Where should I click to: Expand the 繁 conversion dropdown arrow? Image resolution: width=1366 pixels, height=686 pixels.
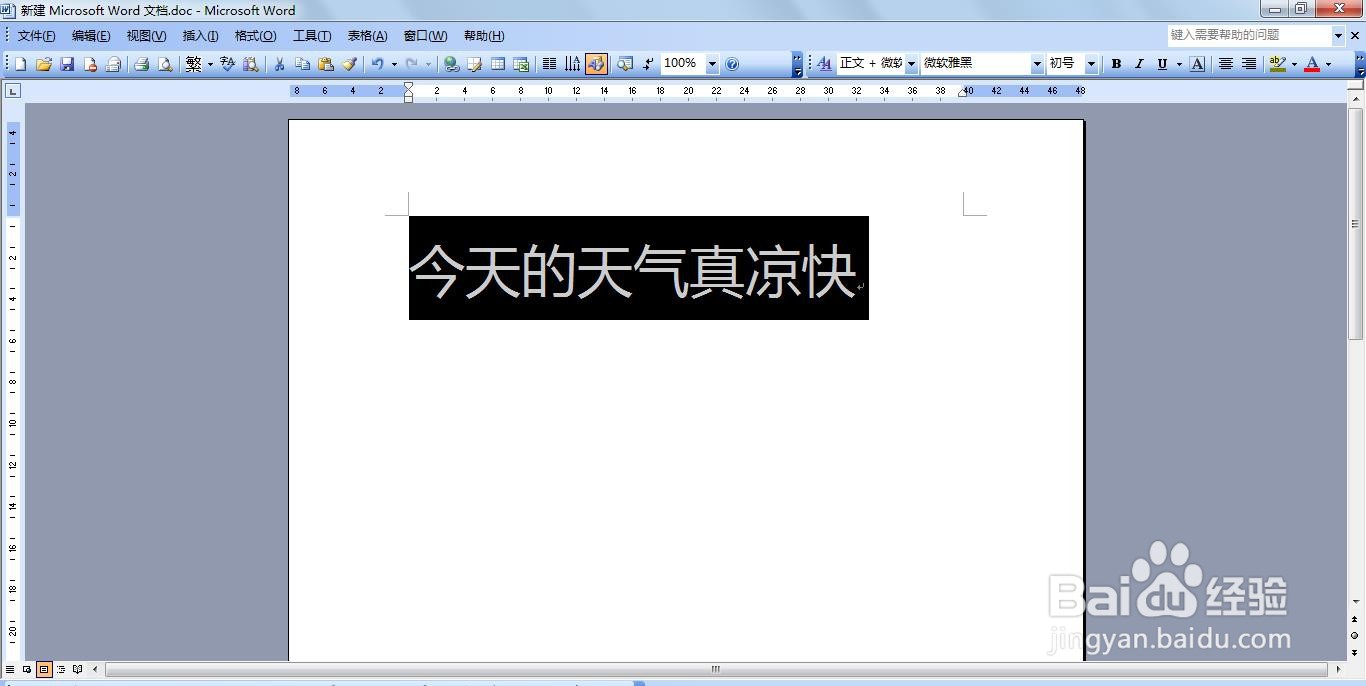pyautogui.click(x=210, y=64)
